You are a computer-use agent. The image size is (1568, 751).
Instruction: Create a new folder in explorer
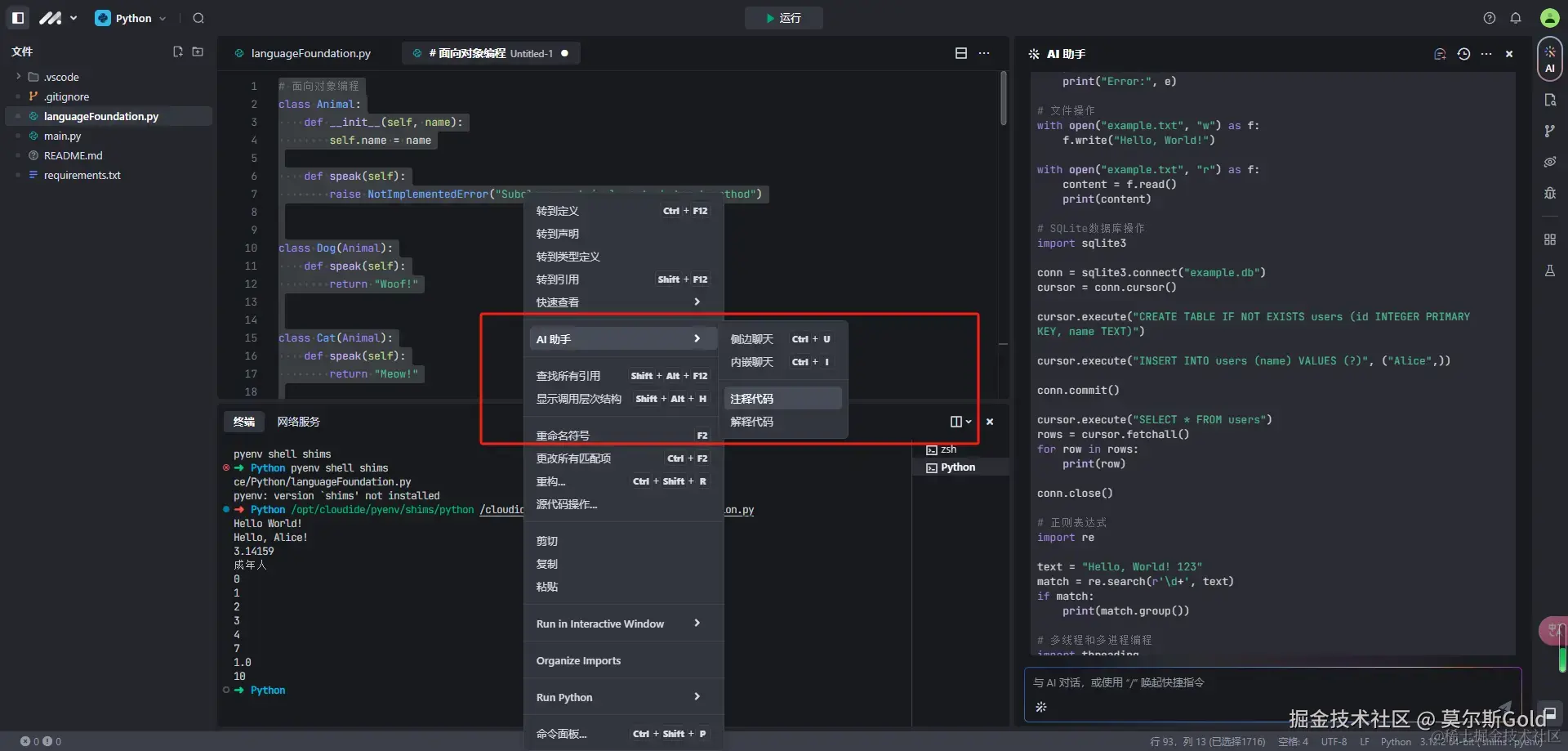(198, 51)
